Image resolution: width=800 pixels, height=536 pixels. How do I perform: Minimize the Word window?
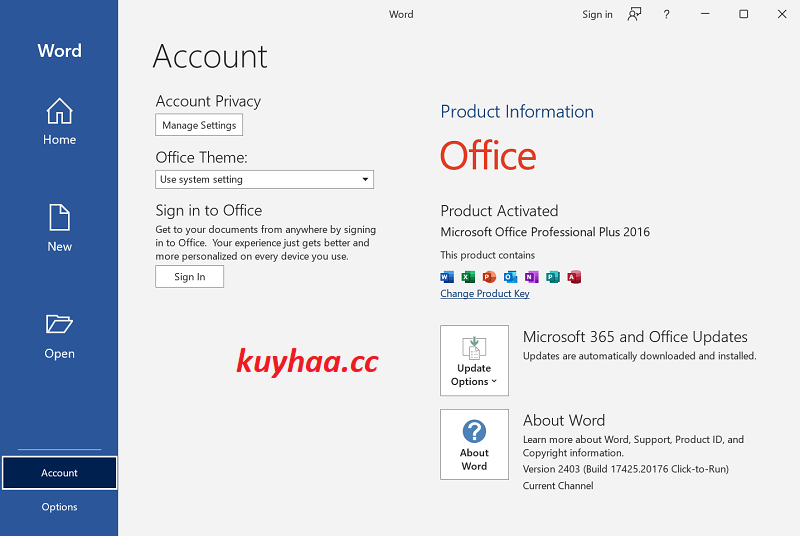pyautogui.click(x=705, y=14)
